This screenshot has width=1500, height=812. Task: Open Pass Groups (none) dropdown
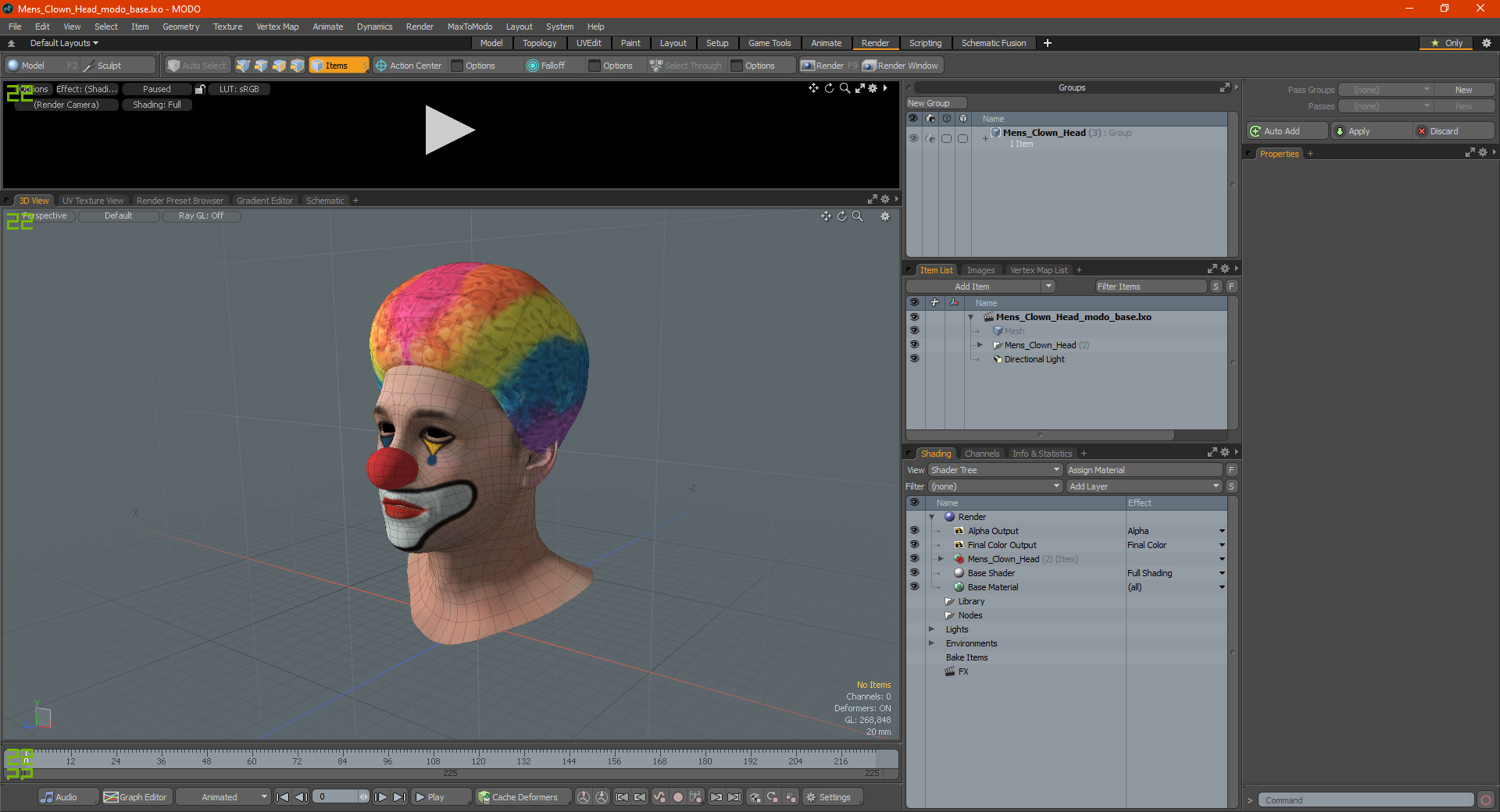pos(1385,90)
